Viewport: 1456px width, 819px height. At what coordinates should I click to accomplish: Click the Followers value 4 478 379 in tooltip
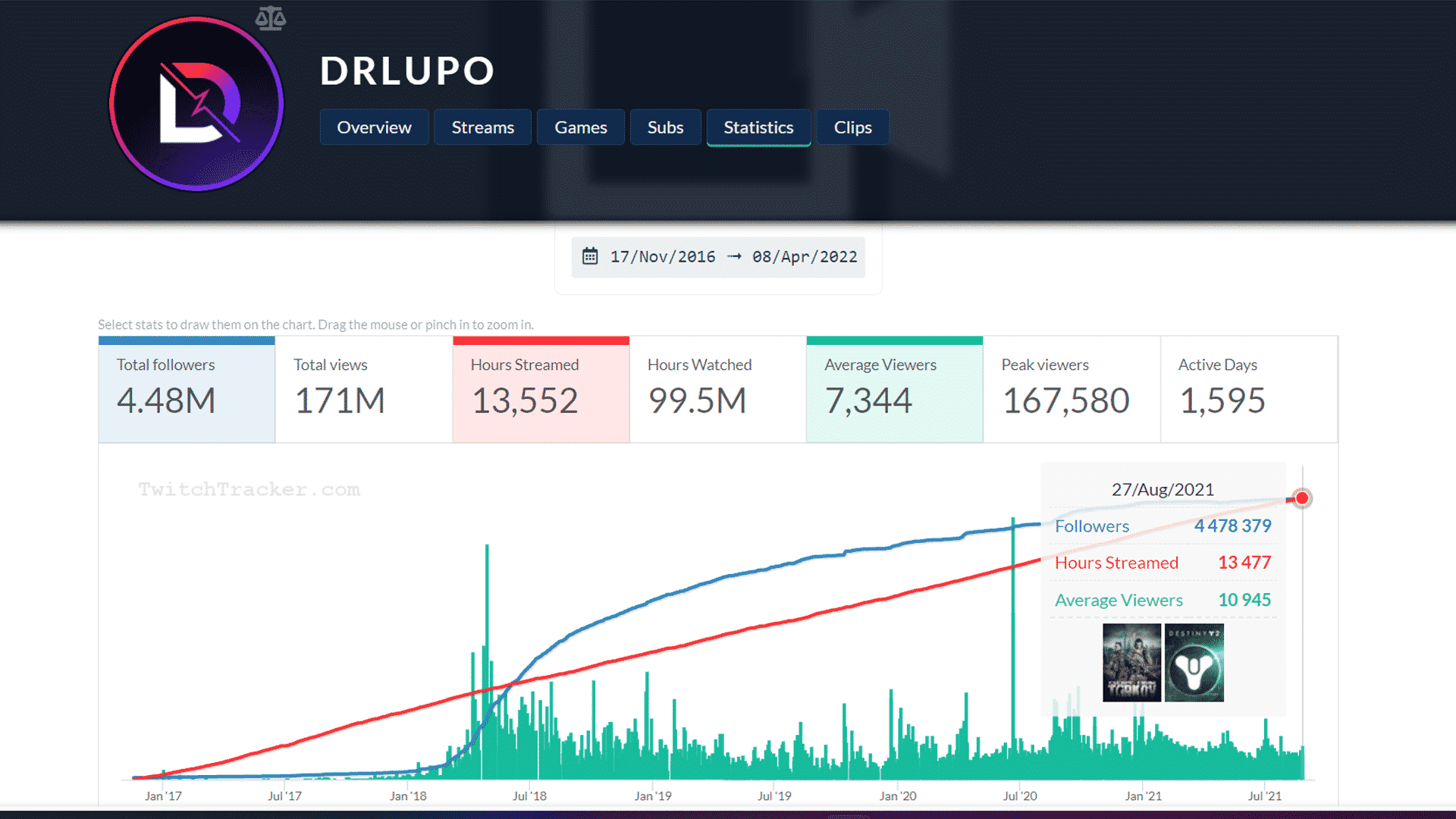coord(1232,526)
